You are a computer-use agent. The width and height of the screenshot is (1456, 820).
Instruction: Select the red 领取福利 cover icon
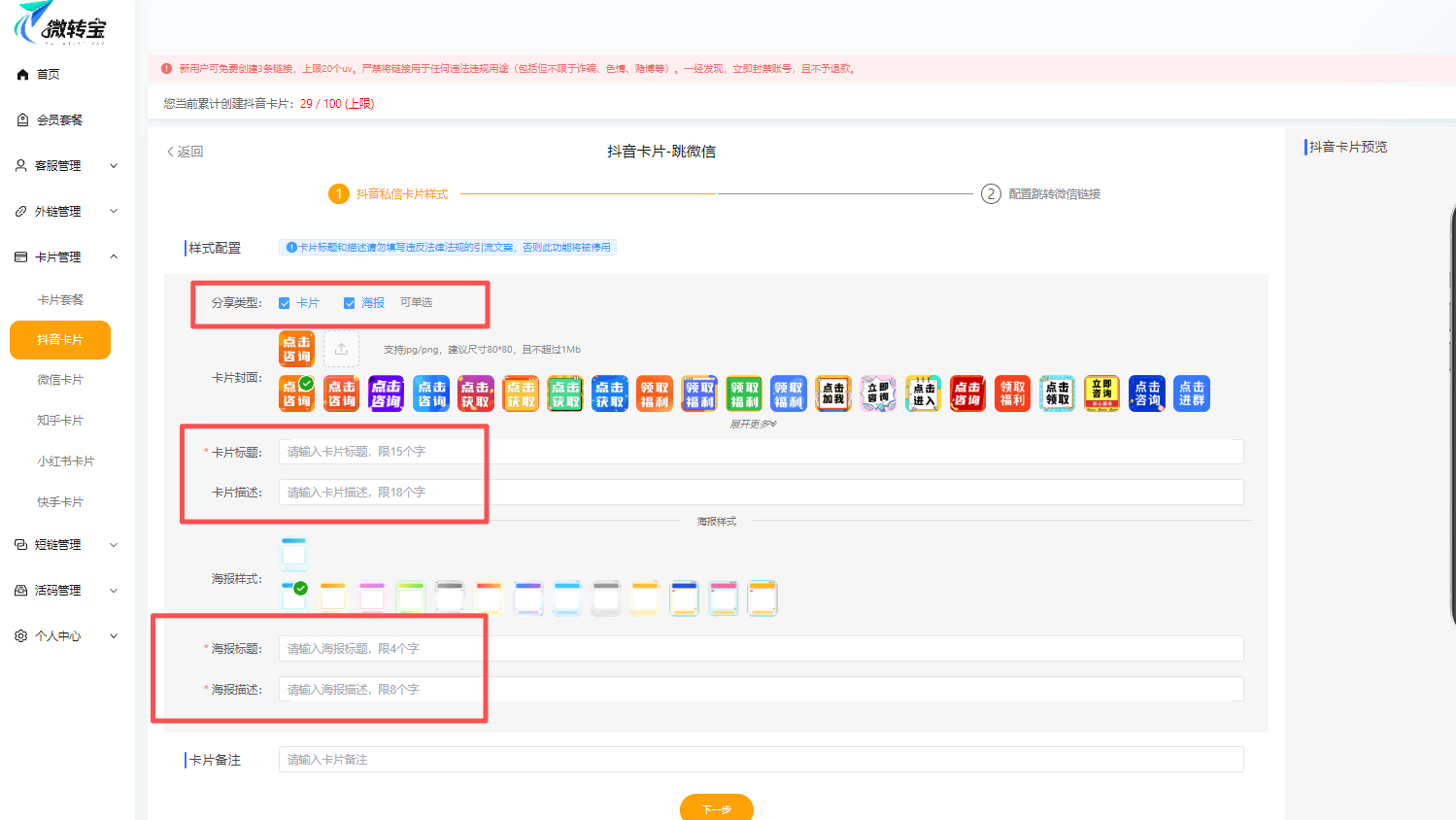pos(1012,393)
